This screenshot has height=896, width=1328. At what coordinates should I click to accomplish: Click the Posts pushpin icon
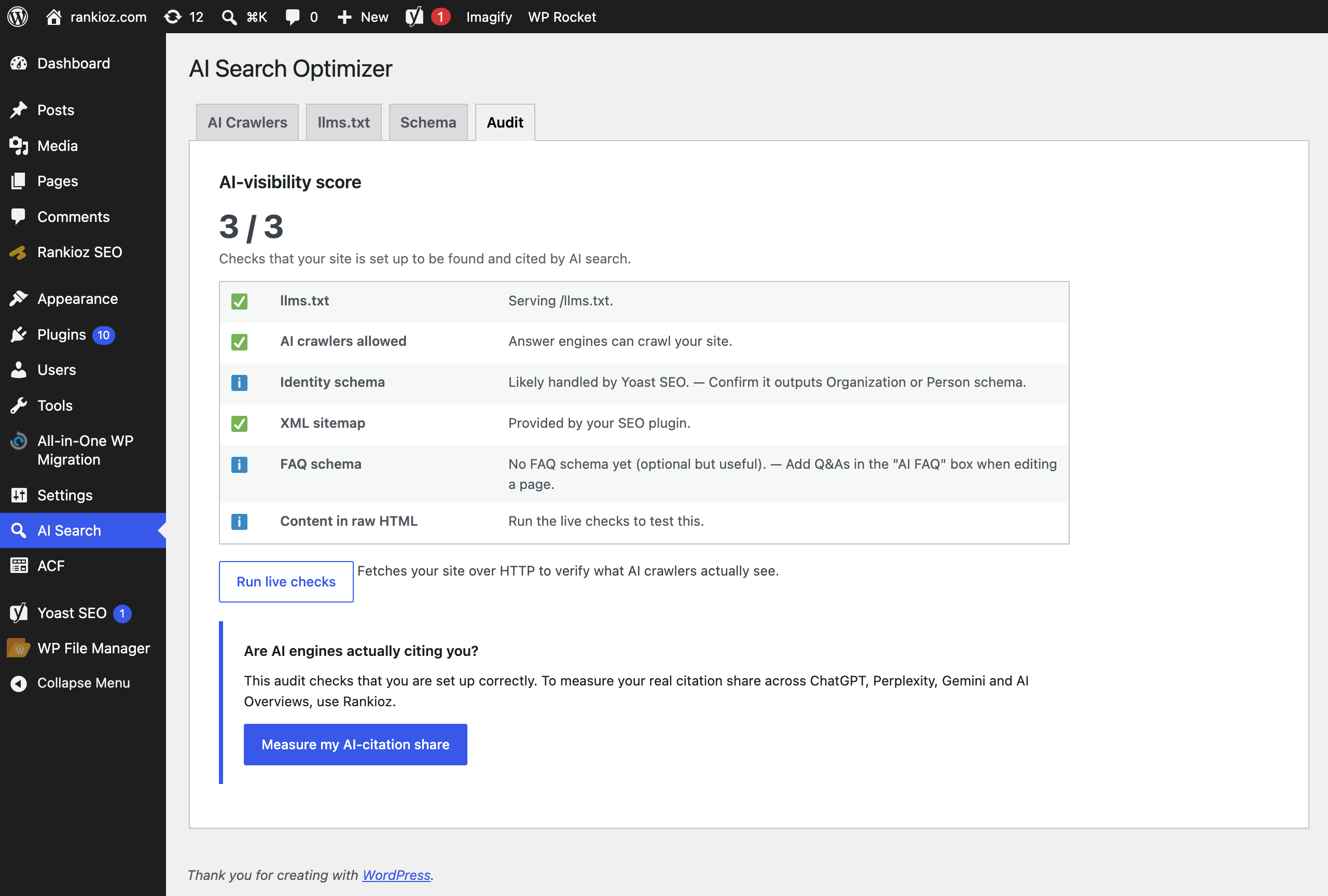click(19, 109)
